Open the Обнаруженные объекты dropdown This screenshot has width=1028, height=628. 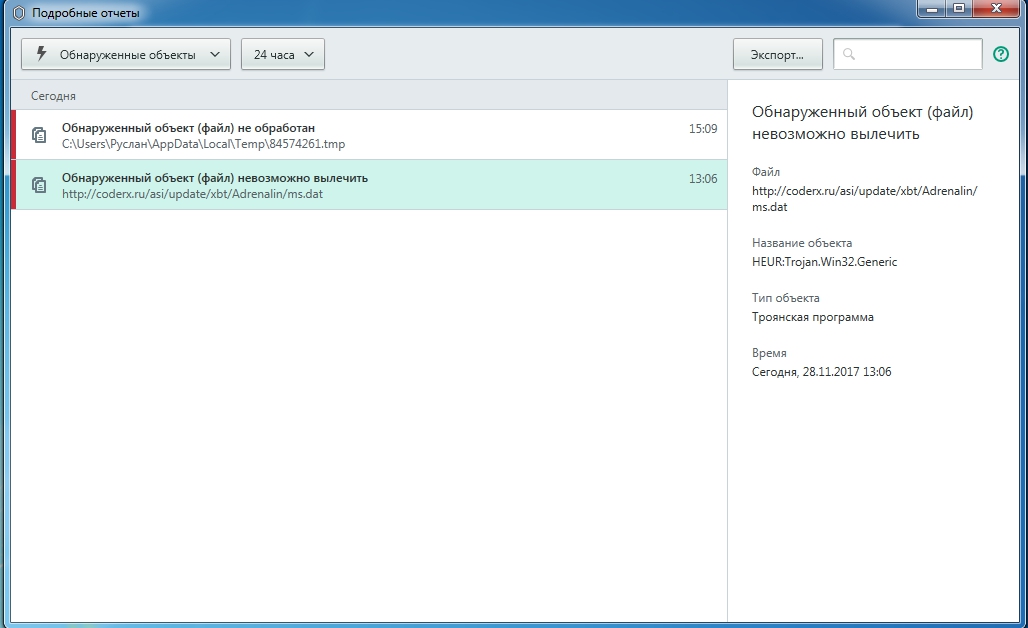point(126,55)
